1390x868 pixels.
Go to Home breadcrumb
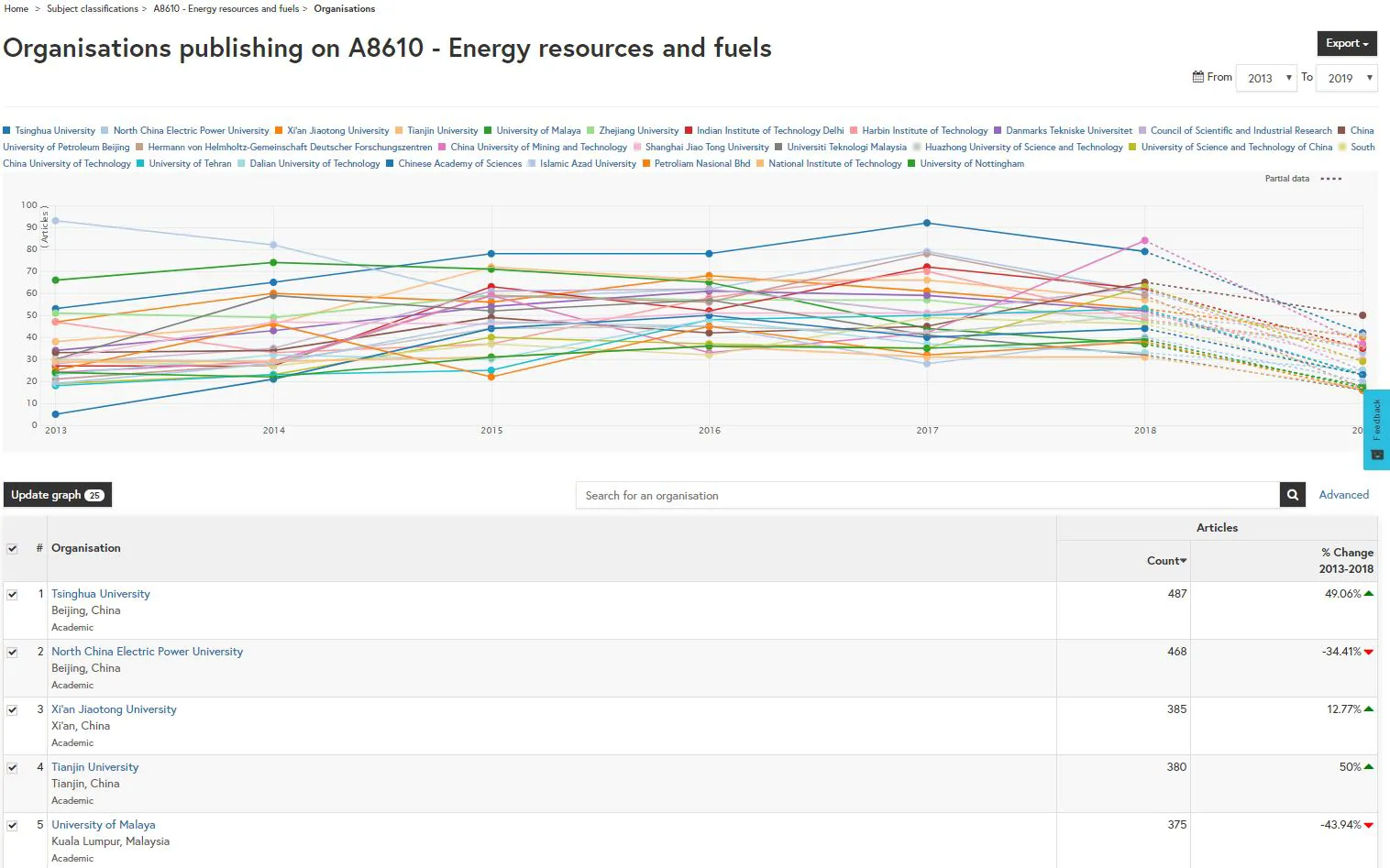[17, 8]
